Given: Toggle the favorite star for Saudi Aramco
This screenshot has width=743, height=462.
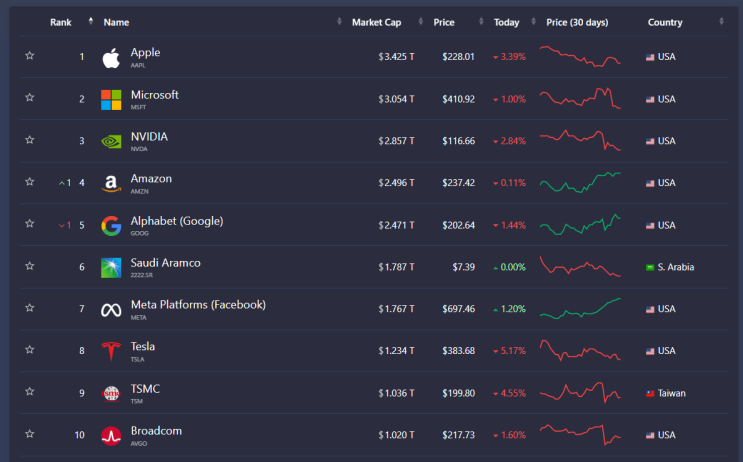Looking at the screenshot, I should tap(30, 267).
